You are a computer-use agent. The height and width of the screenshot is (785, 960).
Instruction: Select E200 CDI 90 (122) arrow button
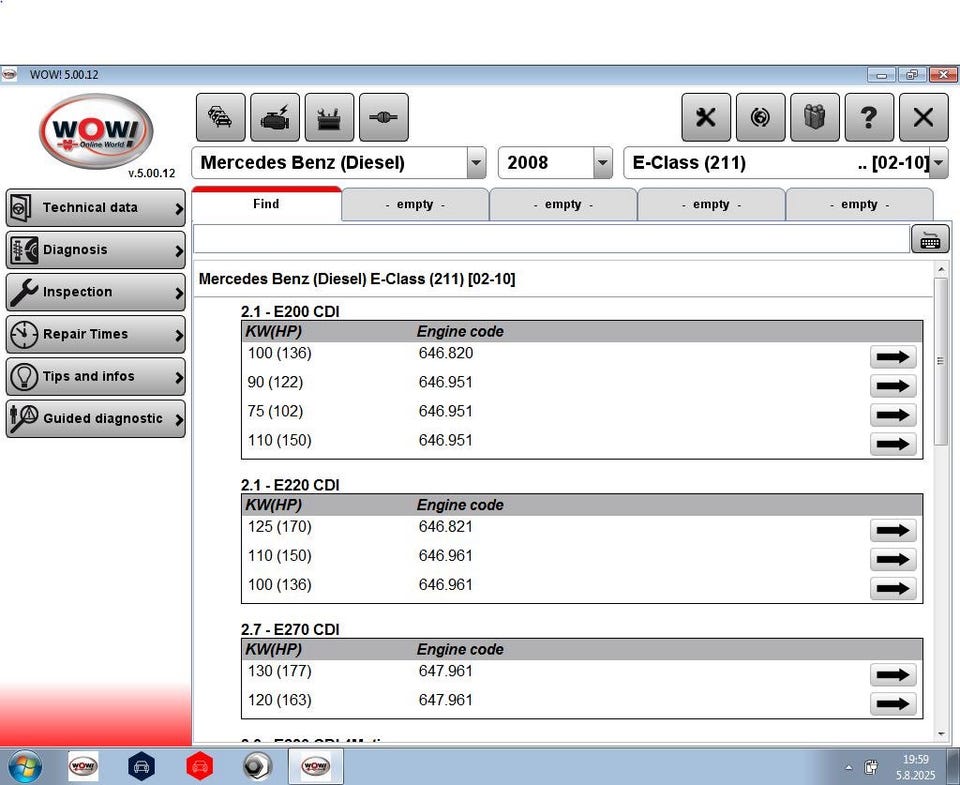pos(893,386)
